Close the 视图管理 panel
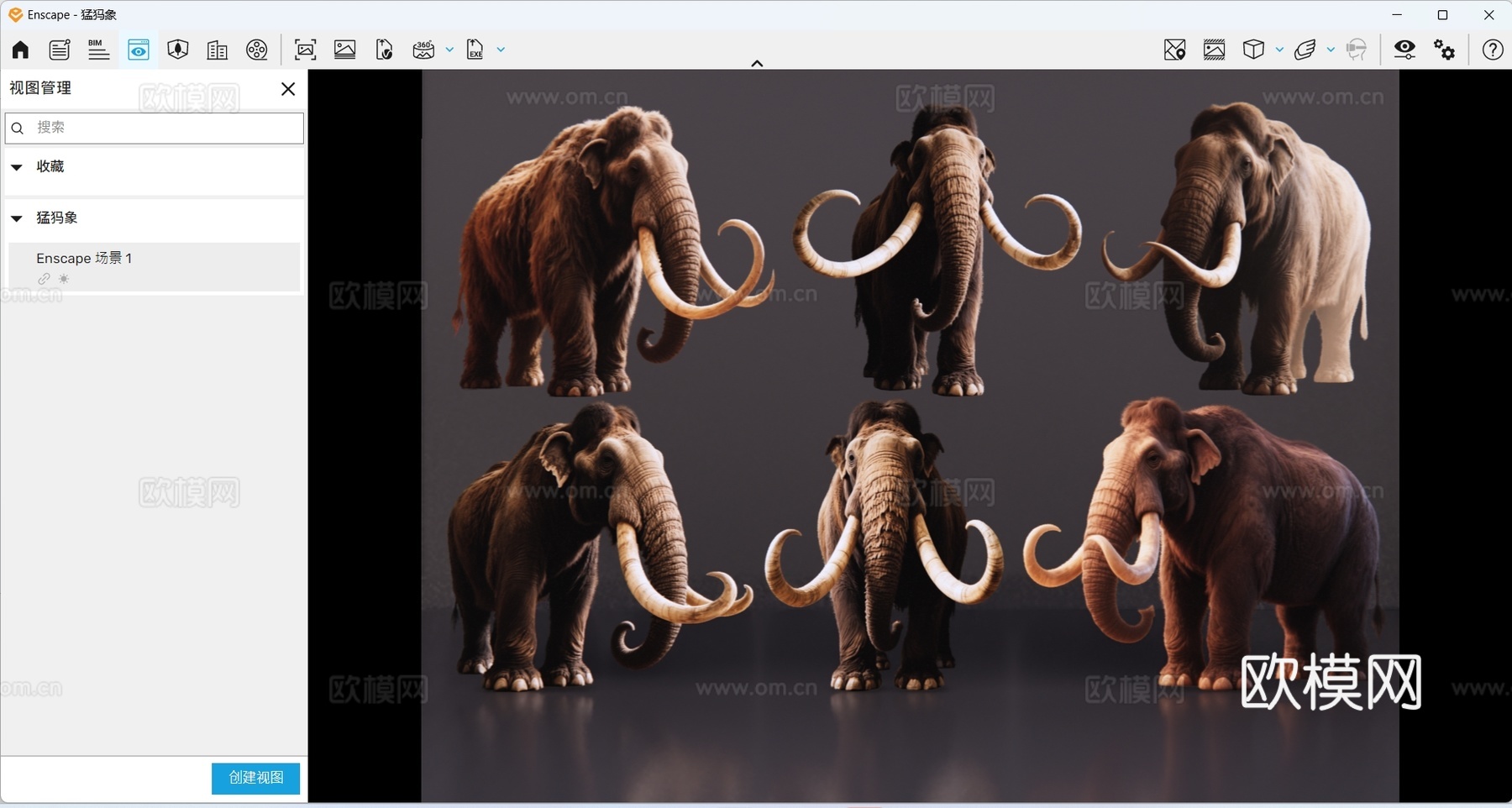Screen dimensions: 1512x808 pyautogui.click(x=288, y=89)
